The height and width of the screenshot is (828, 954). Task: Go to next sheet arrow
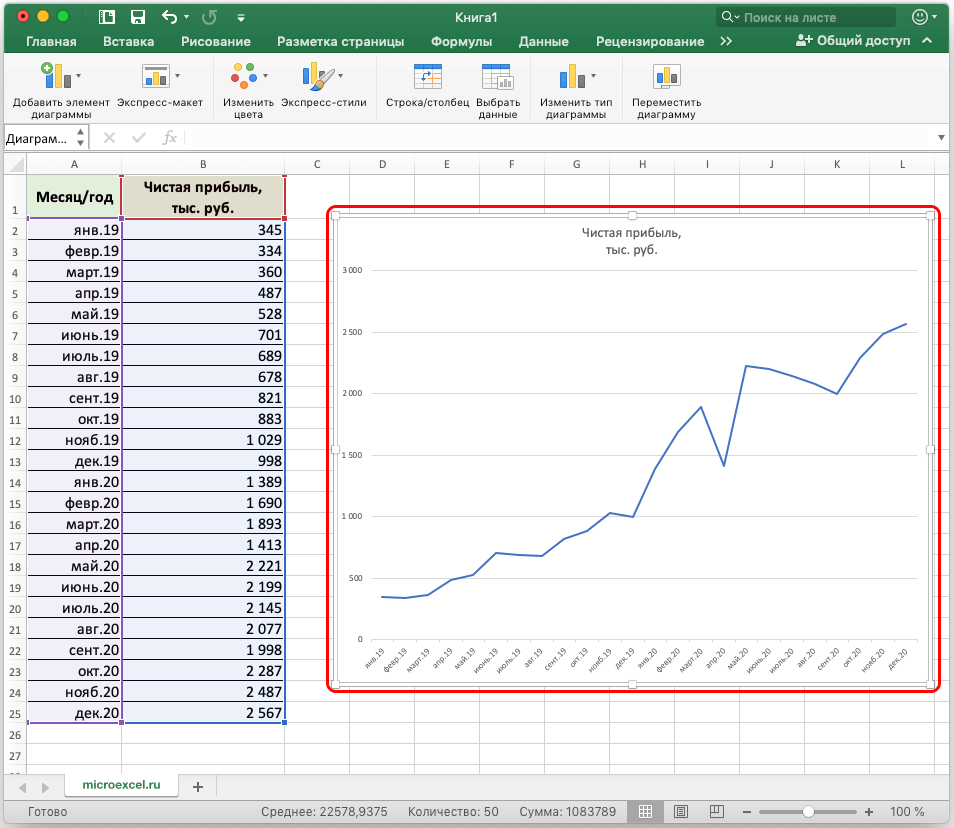(x=45, y=787)
